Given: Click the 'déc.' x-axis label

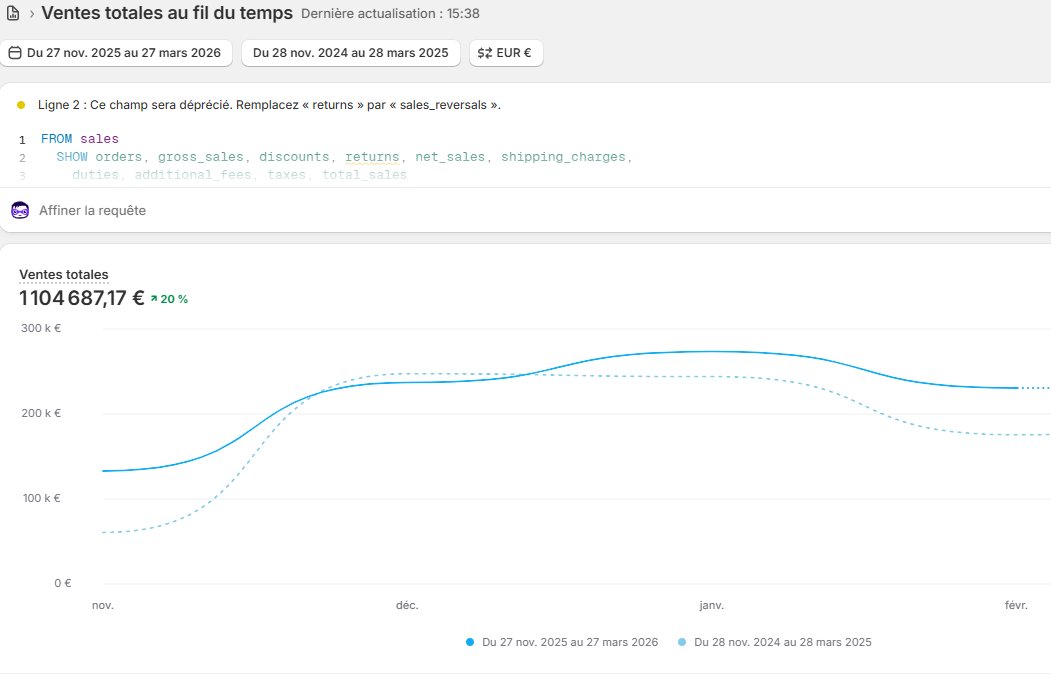Looking at the screenshot, I should [407, 605].
